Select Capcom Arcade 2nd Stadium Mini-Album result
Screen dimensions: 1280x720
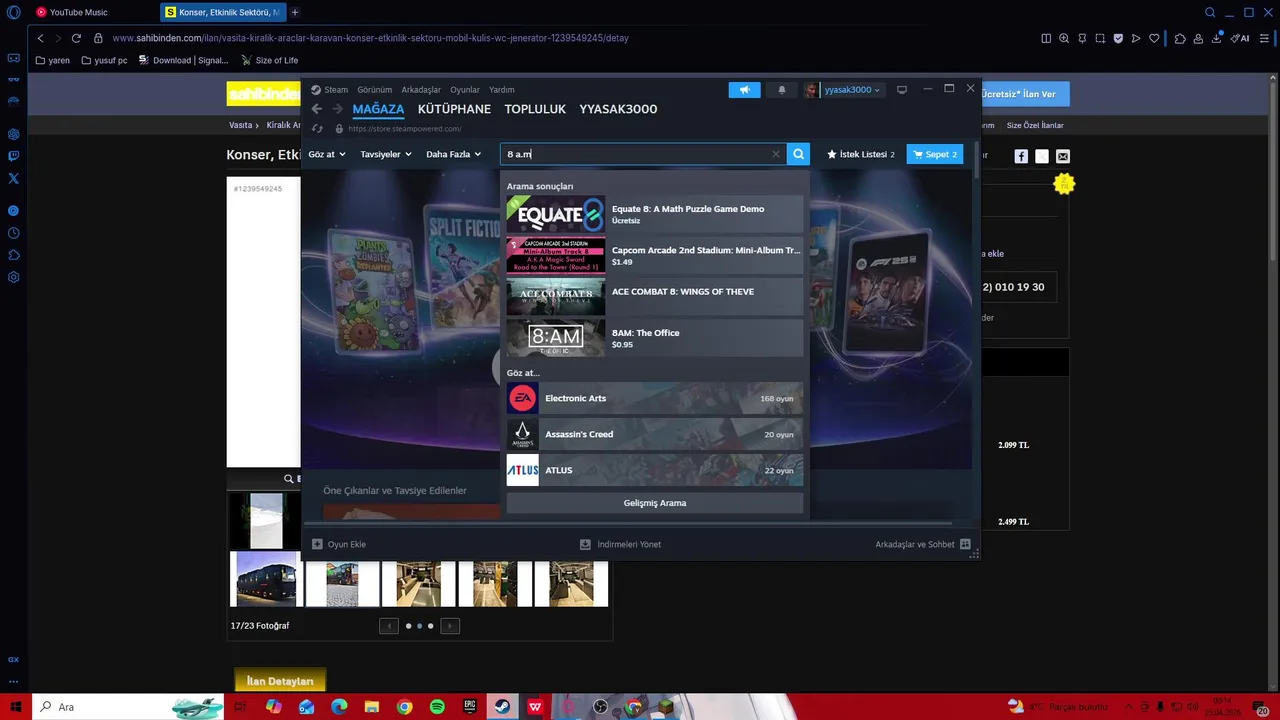655,255
